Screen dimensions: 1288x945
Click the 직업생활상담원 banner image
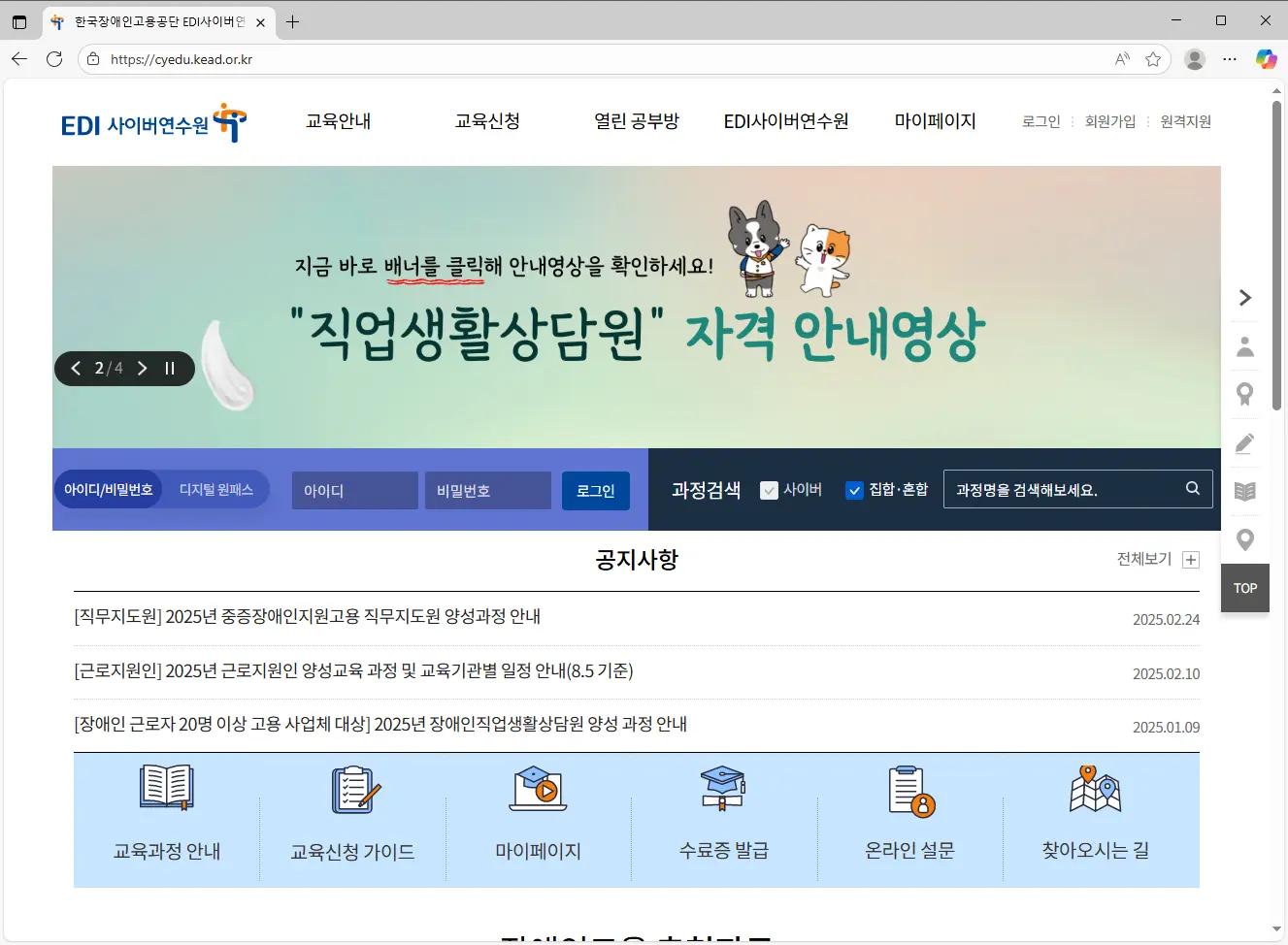tap(637, 307)
